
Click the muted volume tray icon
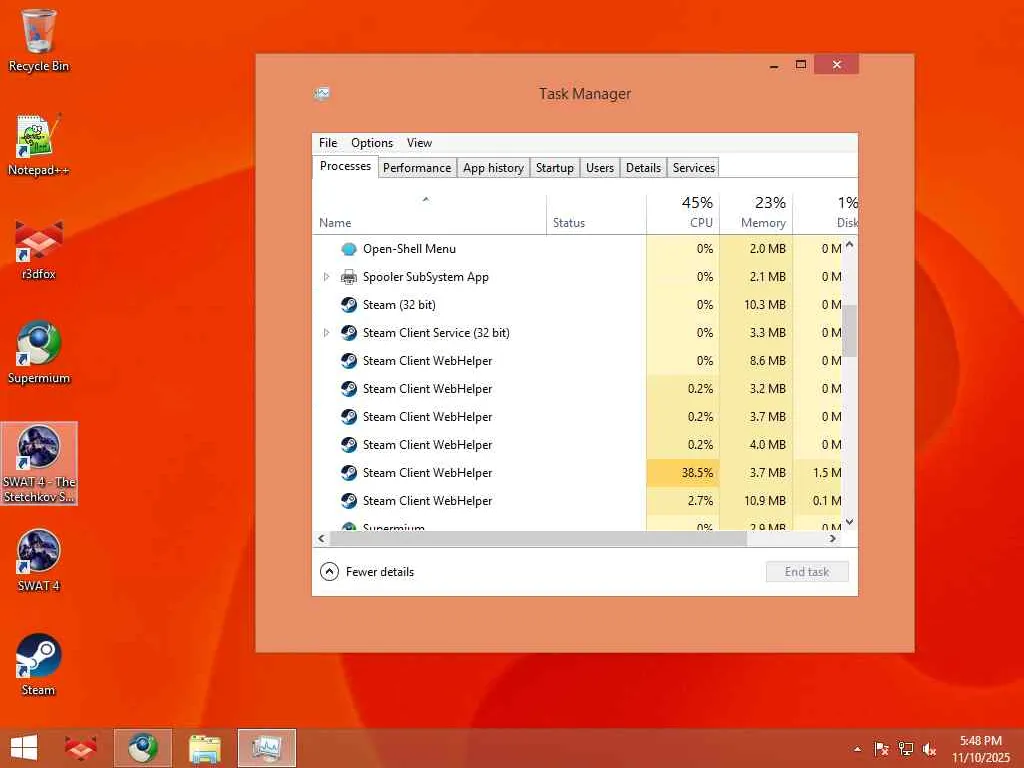pos(929,749)
